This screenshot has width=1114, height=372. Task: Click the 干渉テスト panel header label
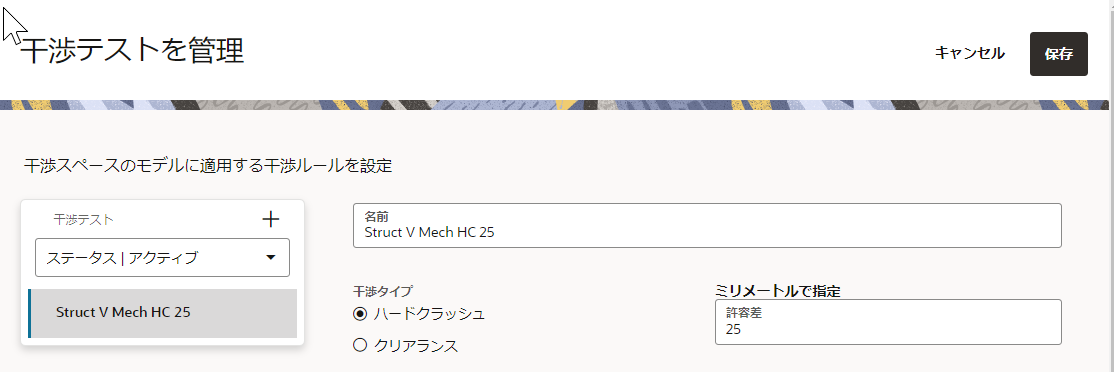[84, 220]
